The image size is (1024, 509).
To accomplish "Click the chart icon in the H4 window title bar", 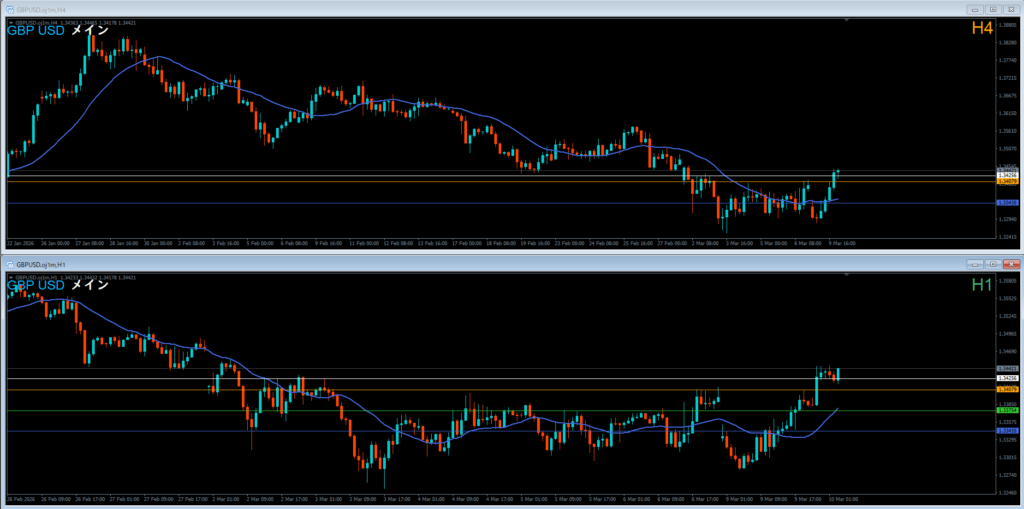I will (x=9, y=7).
